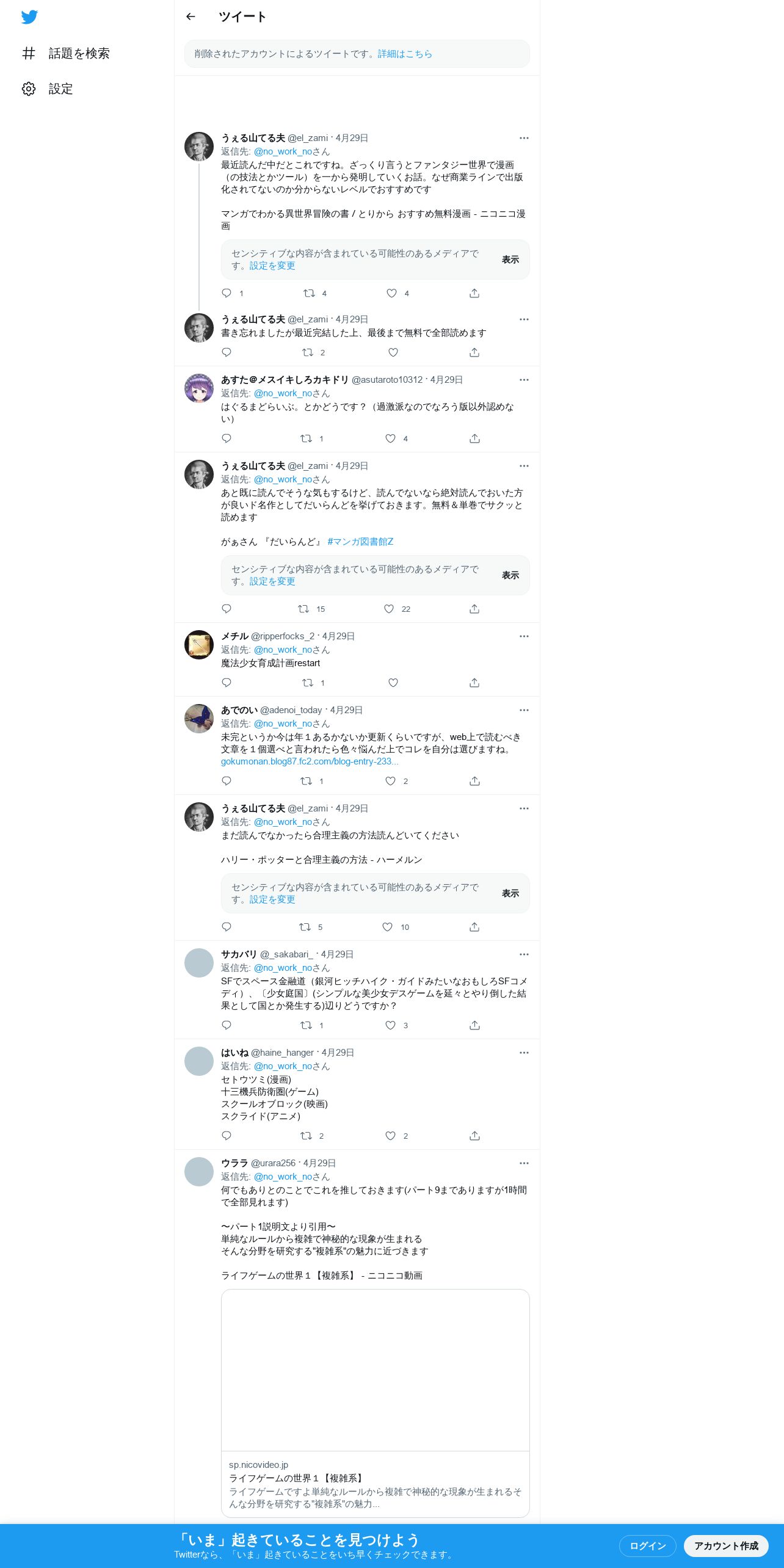Reply to the だいらんど tweet by うぇる山てる夫
Viewport: 784px width, 1568px height.
coord(227,609)
